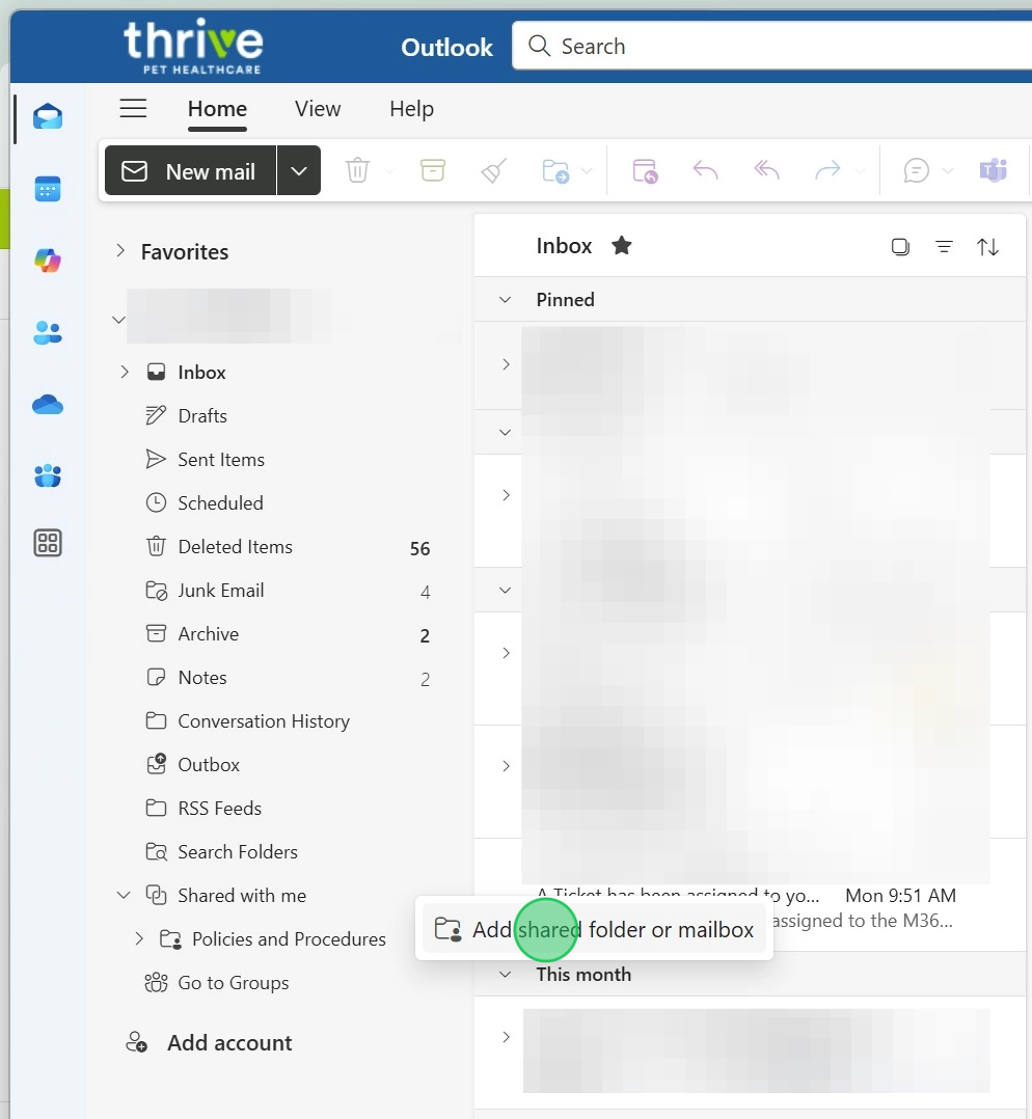Toggle the Inbox favorite star
Screen dimensions: 1032x1119
pyautogui.click(x=622, y=246)
